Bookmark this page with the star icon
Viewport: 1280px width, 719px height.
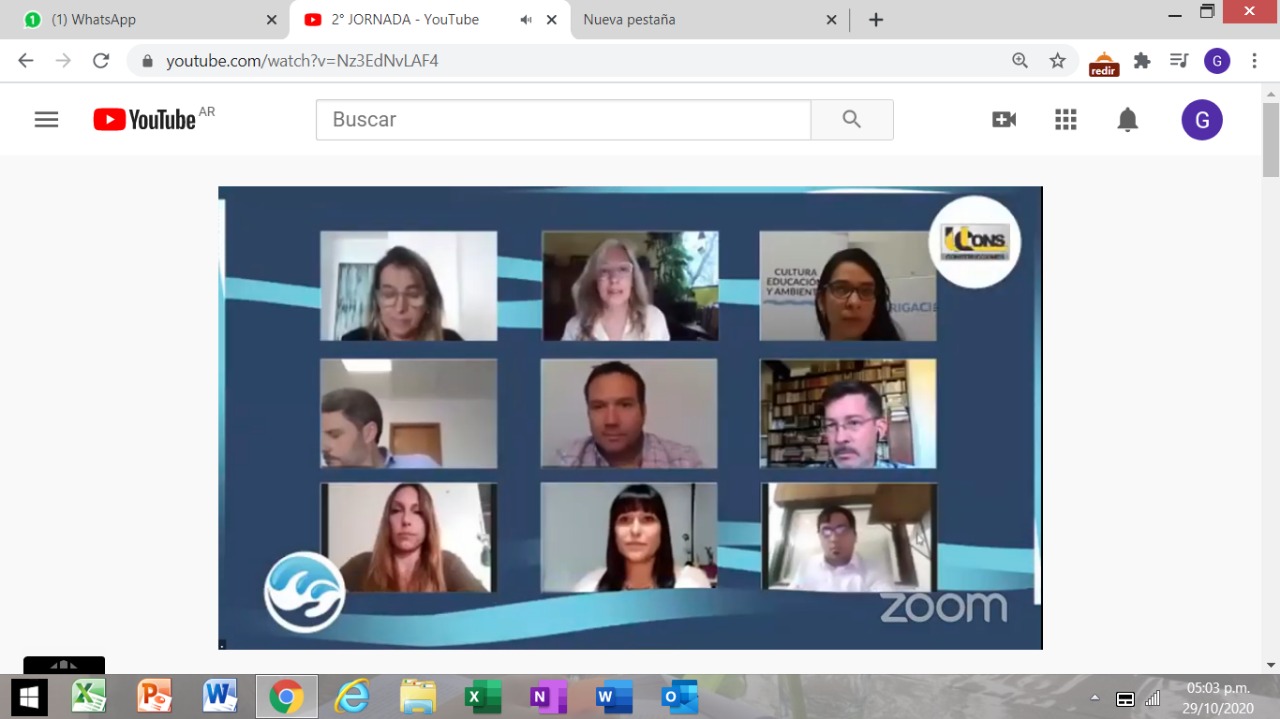[1057, 61]
